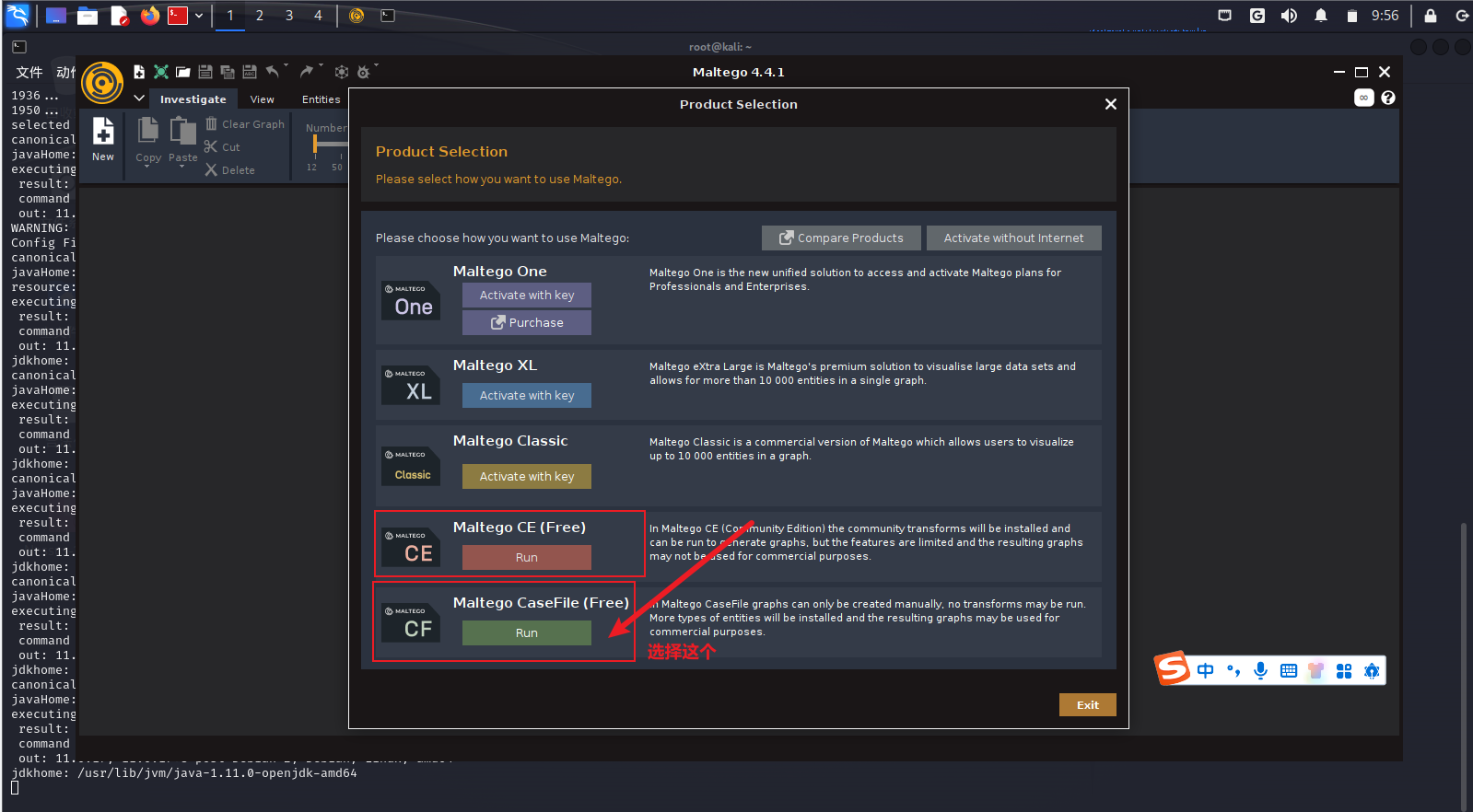
Task: Click the save all icon in quick toolbar
Action: [228, 72]
